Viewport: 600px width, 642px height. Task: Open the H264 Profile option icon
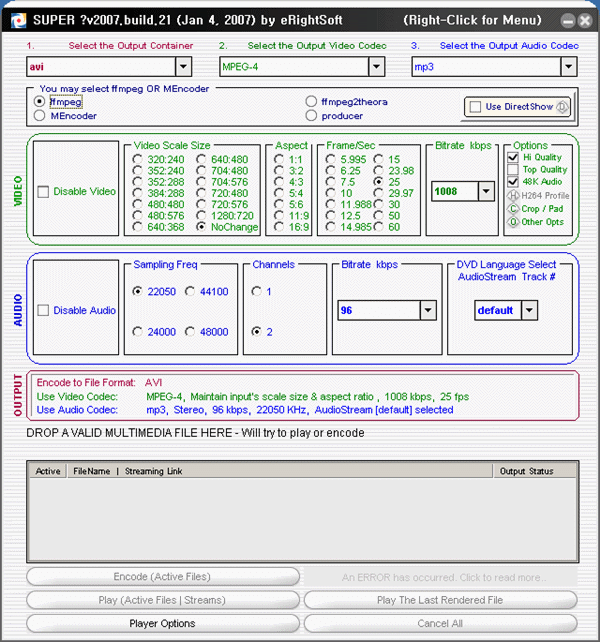[x=513, y=195]
